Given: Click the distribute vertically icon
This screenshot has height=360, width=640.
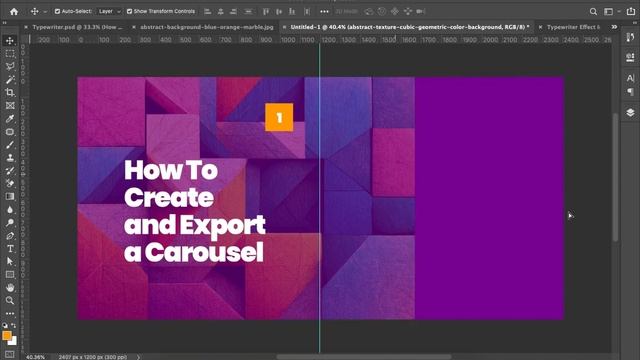Looking at the screenshot, I should point(248,11).
